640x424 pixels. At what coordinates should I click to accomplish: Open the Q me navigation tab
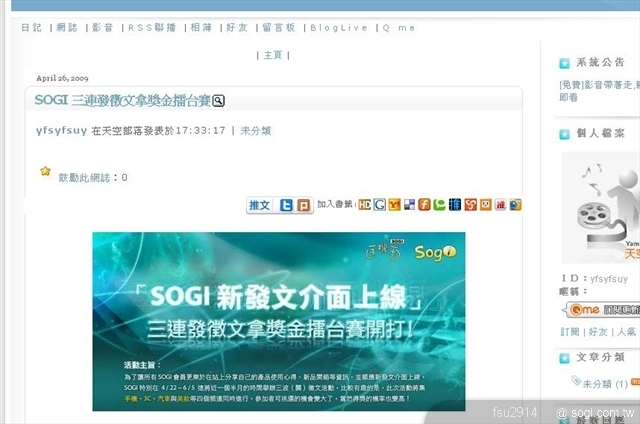(399, 28)
